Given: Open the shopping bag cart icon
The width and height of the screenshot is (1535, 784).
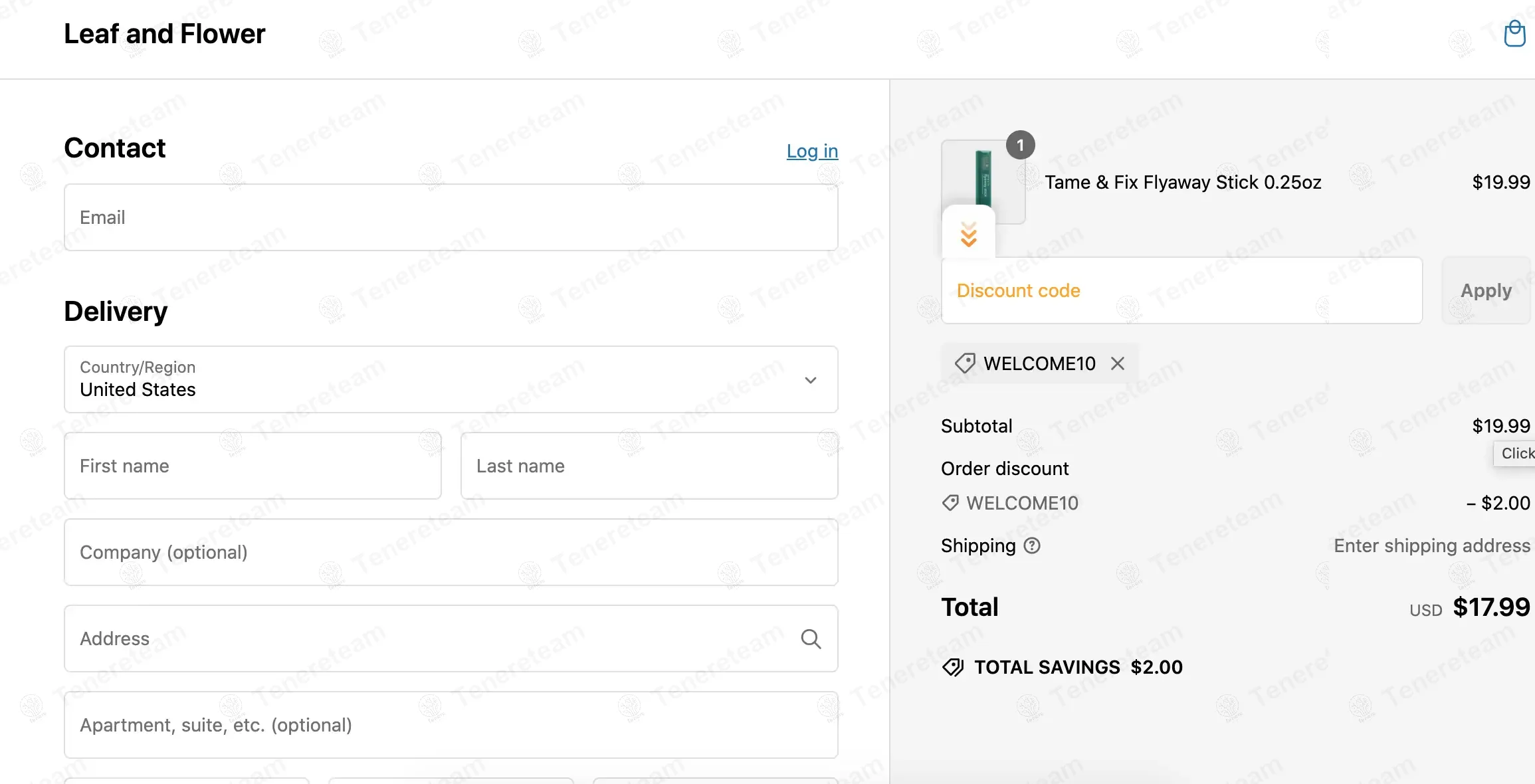Looking at the screenshot, I should 1514,34.
